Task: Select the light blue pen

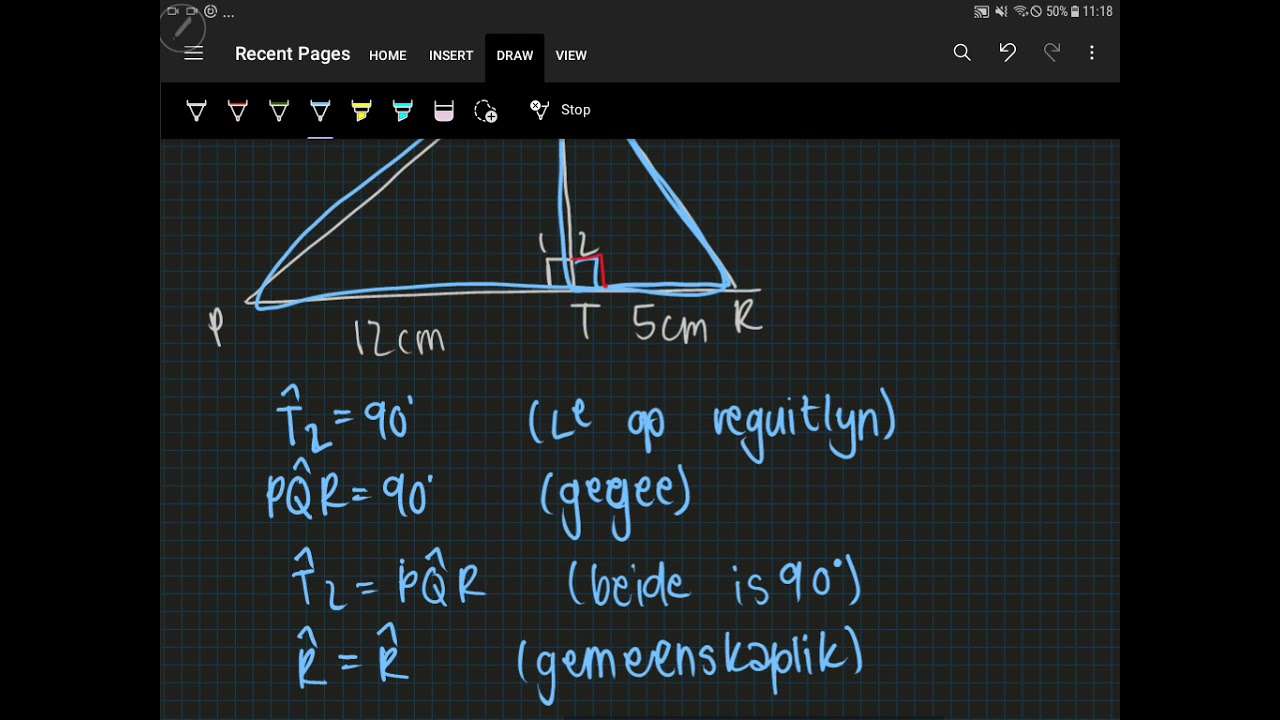Action: point(320,111)
